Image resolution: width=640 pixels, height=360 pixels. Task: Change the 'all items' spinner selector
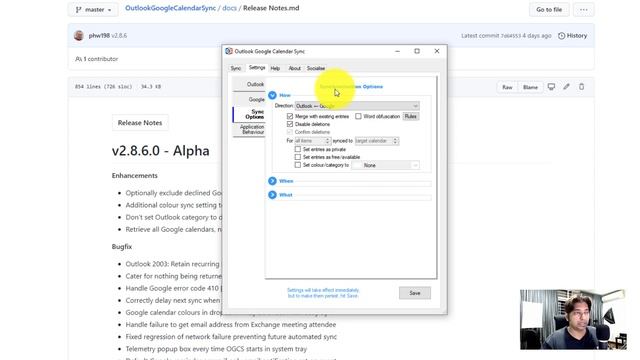coord(312,141)
